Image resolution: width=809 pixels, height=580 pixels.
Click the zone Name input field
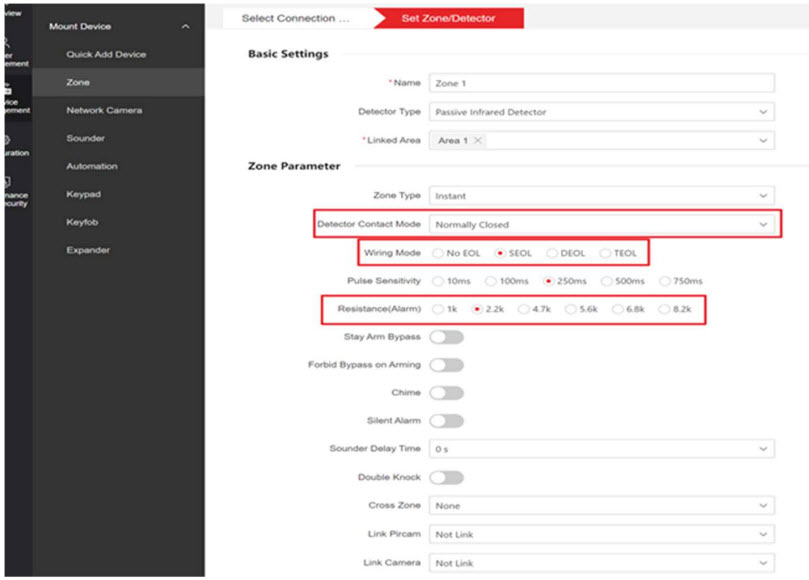601,84
